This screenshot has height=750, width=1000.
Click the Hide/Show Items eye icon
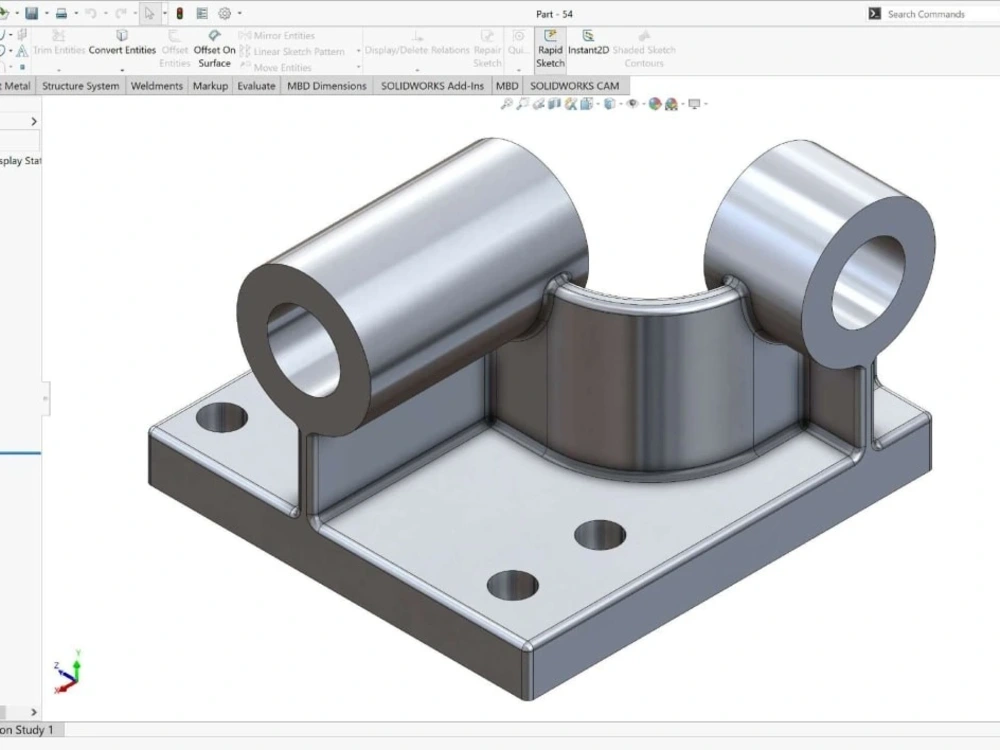[x=632, y=103]
